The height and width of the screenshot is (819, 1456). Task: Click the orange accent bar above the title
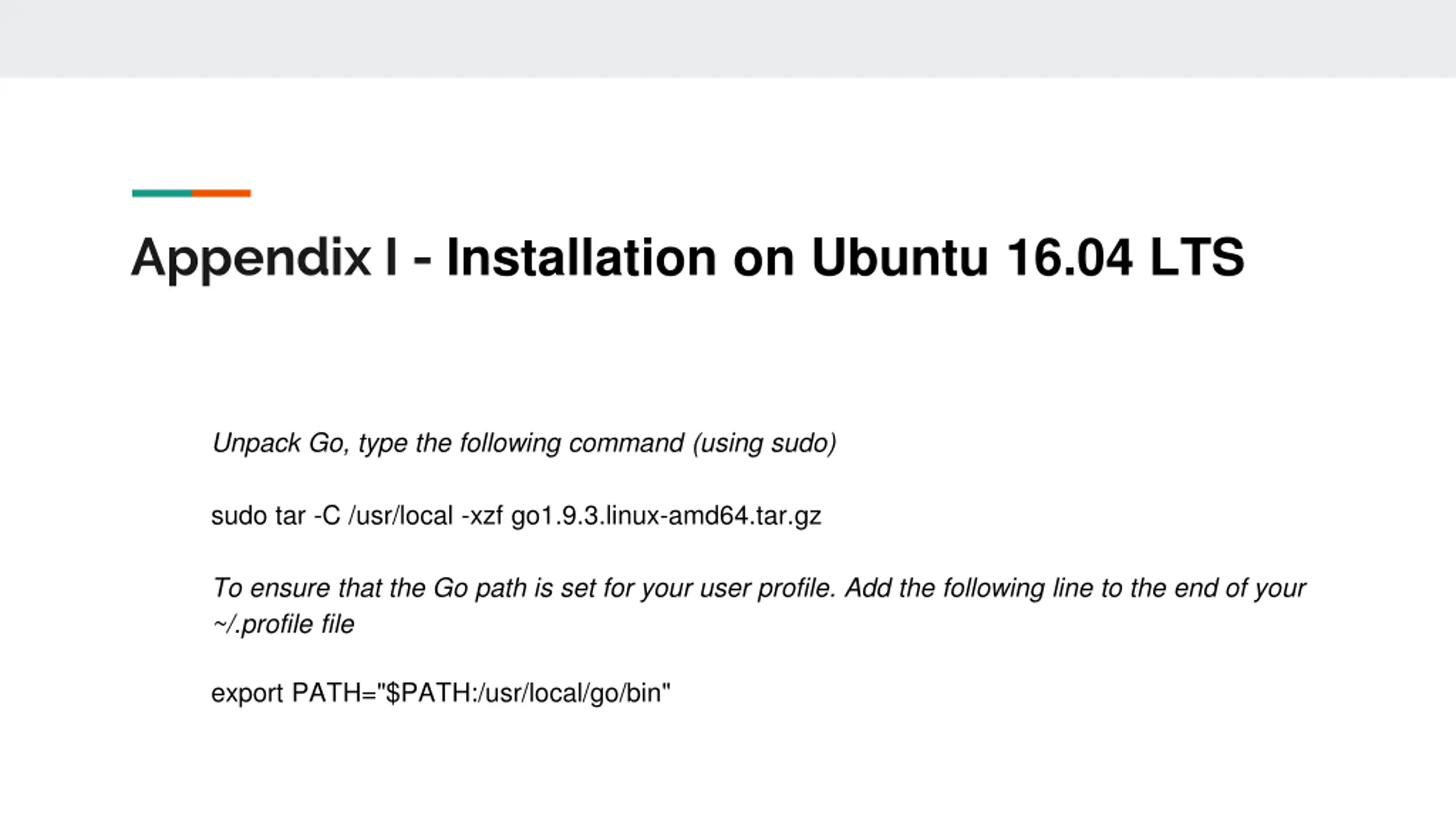[x=221, y=193]
